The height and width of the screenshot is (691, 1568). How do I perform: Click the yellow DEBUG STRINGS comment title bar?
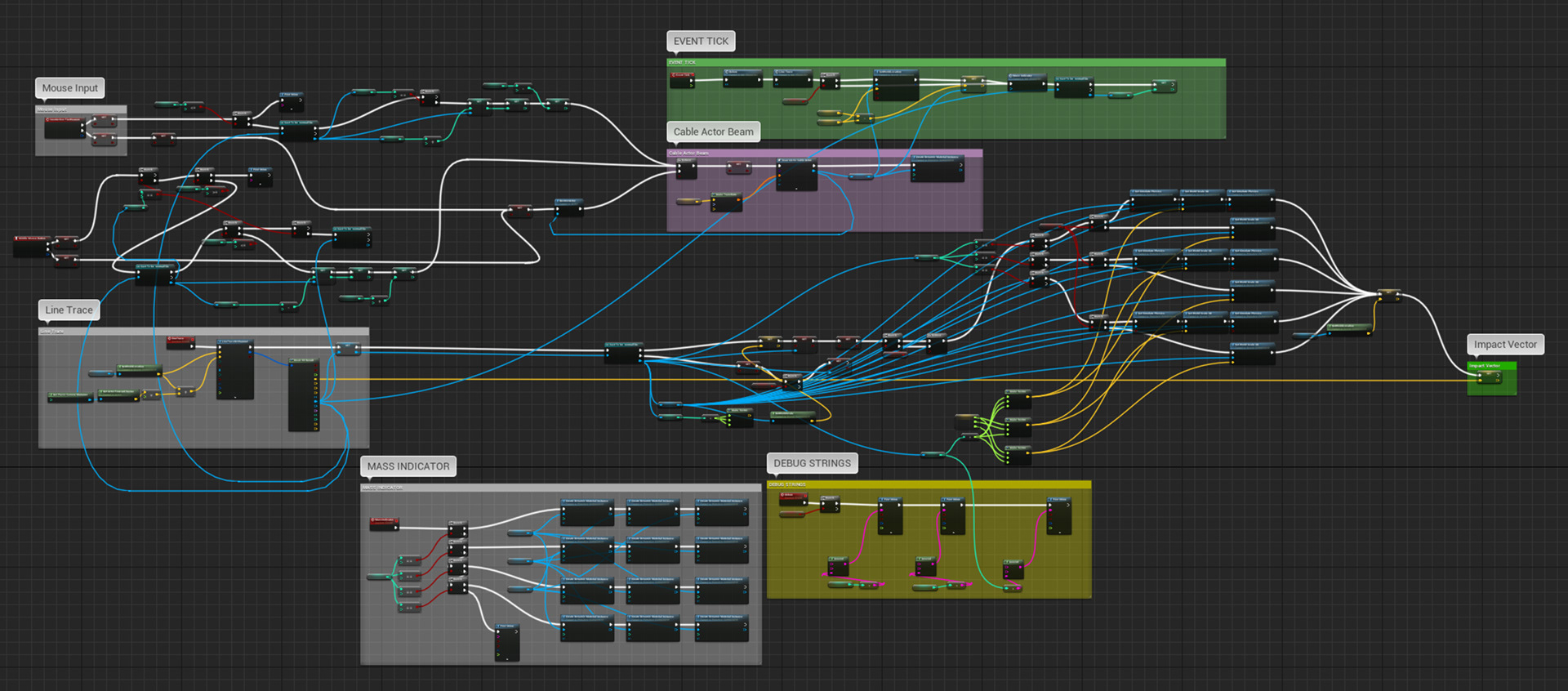[929, 484]
